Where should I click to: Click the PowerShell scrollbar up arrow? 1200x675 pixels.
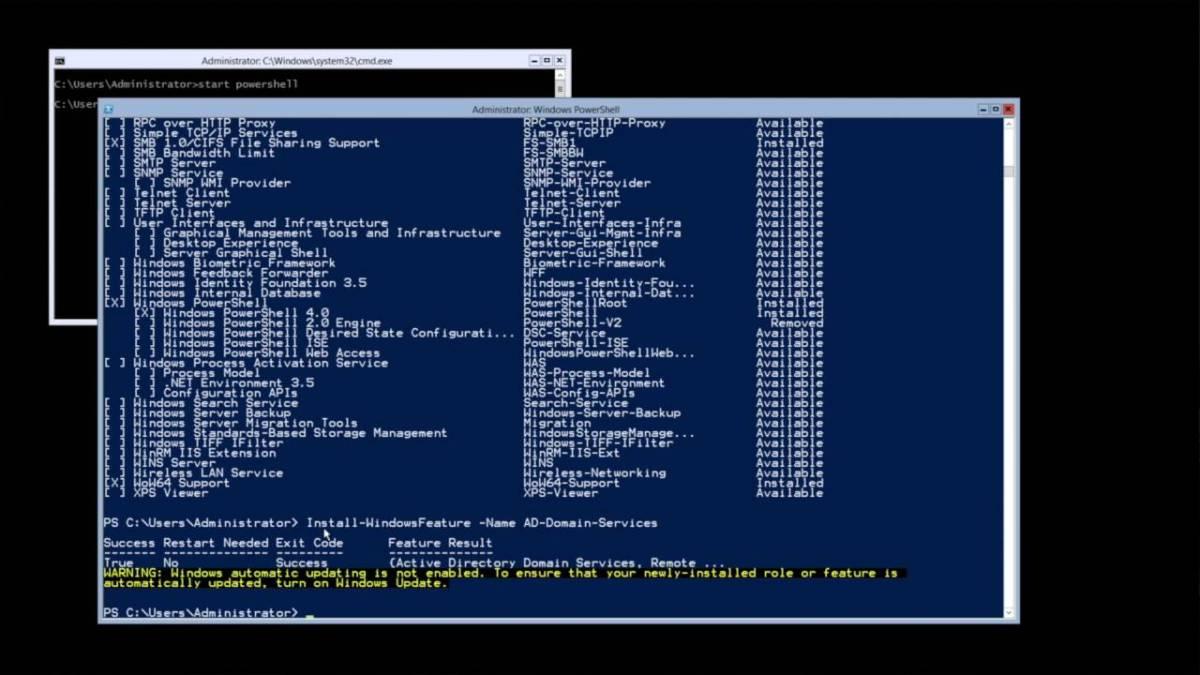click(x=1009, y=124)
